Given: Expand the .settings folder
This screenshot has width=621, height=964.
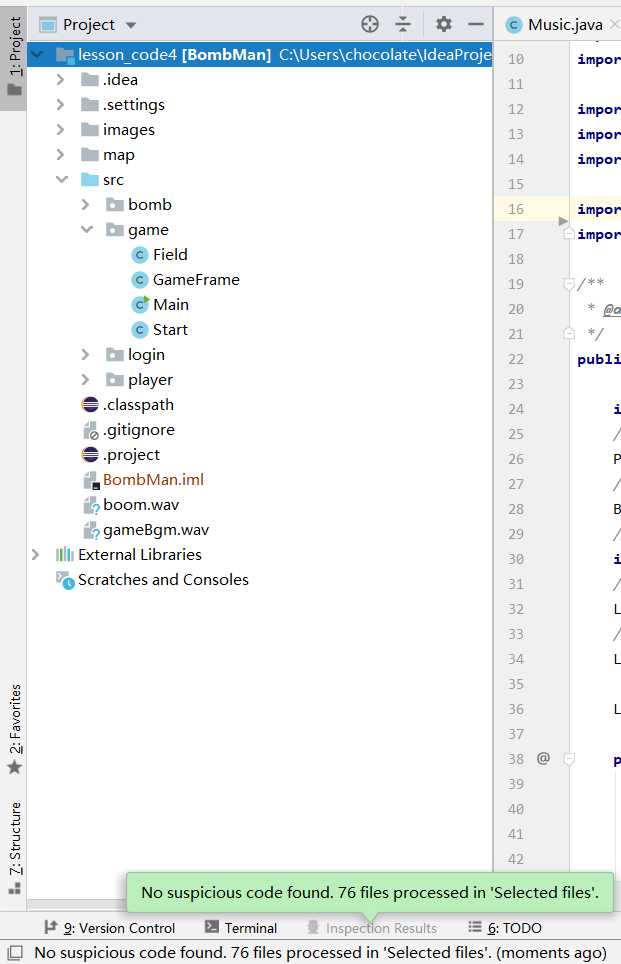Looking at the screenshot, I should [60, 105].
